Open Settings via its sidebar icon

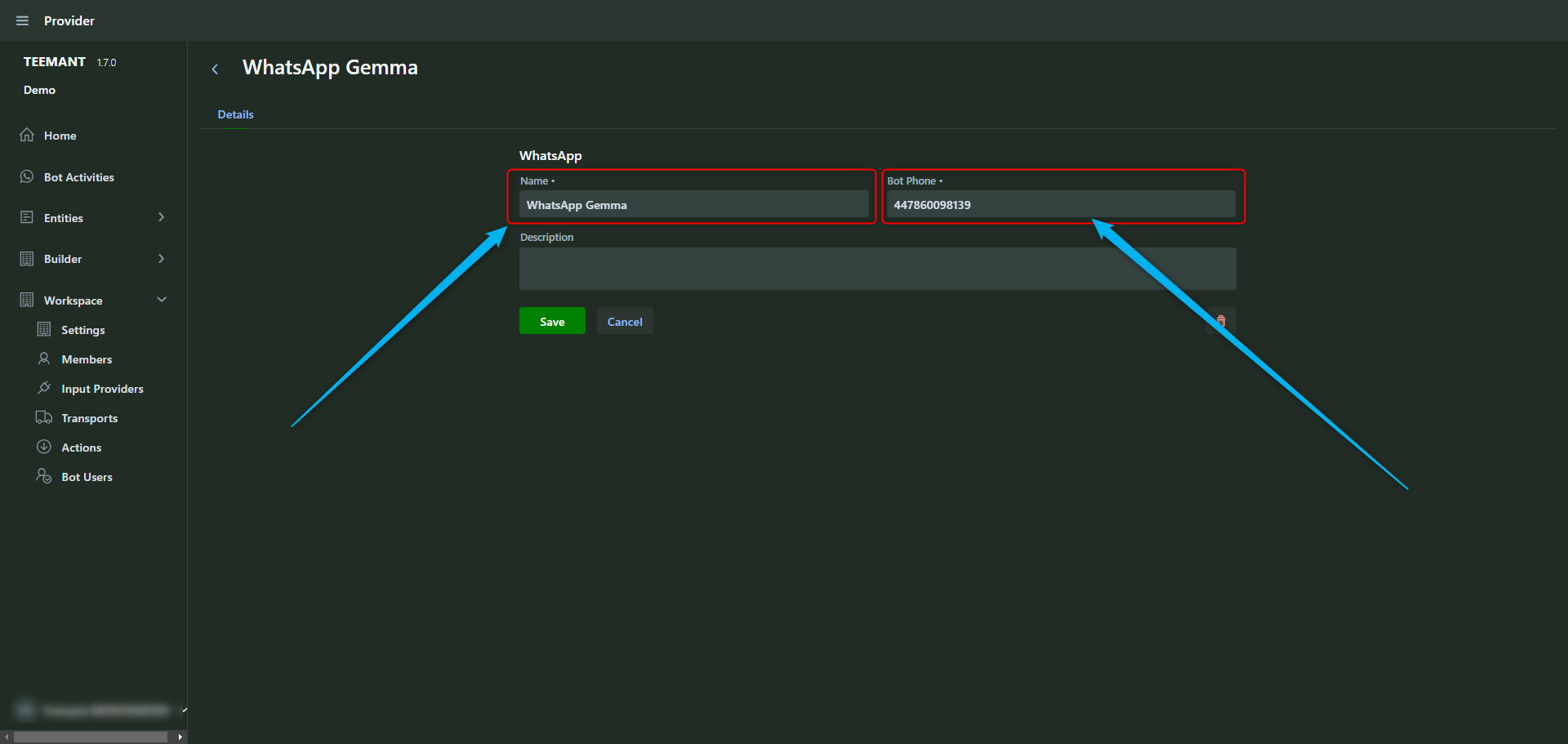click(x=44, y=329)
